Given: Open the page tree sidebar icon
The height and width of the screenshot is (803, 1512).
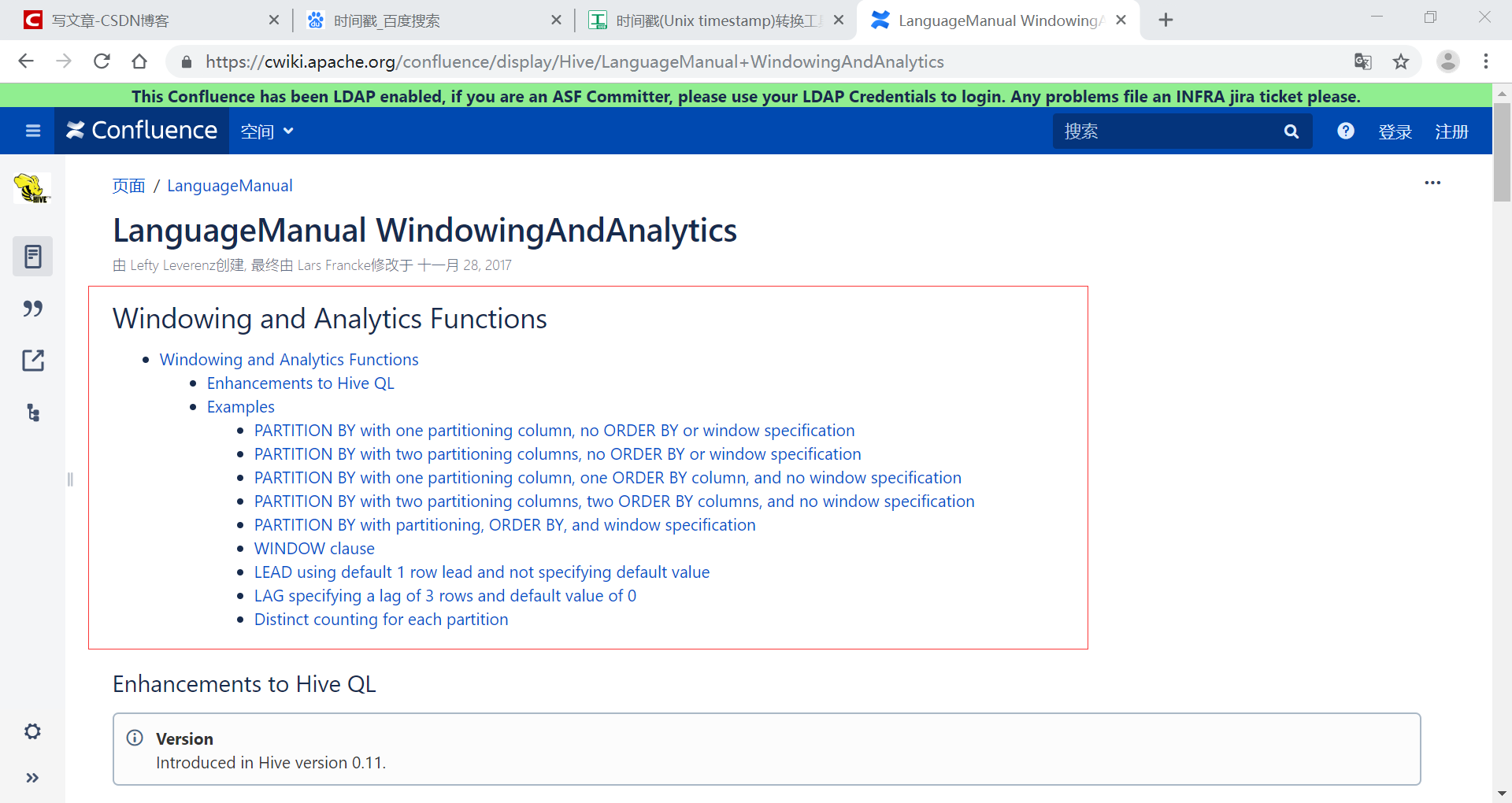Looking at the screenshot, I should [33, 413].
